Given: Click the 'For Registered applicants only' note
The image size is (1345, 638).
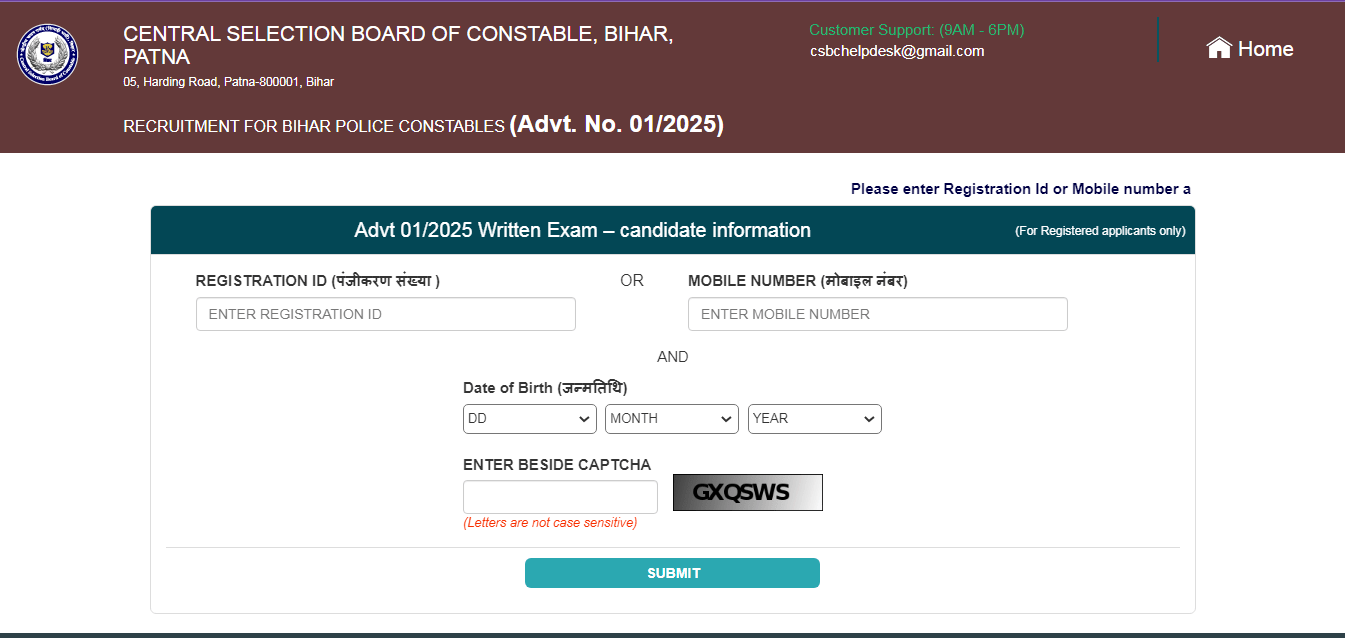Looking at the screenshot, I should 1100,231.
